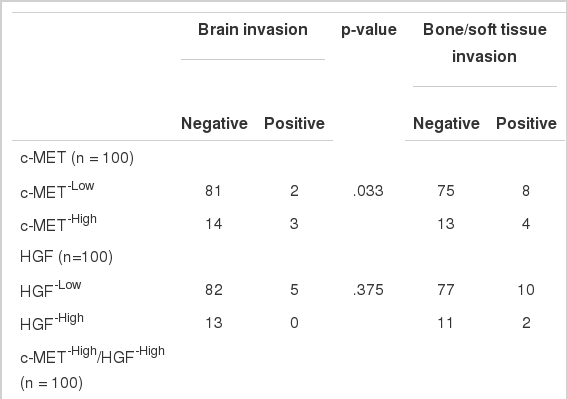Click the Brain invasion column header
The image size is (567, 399).
[x=253, y=30]
